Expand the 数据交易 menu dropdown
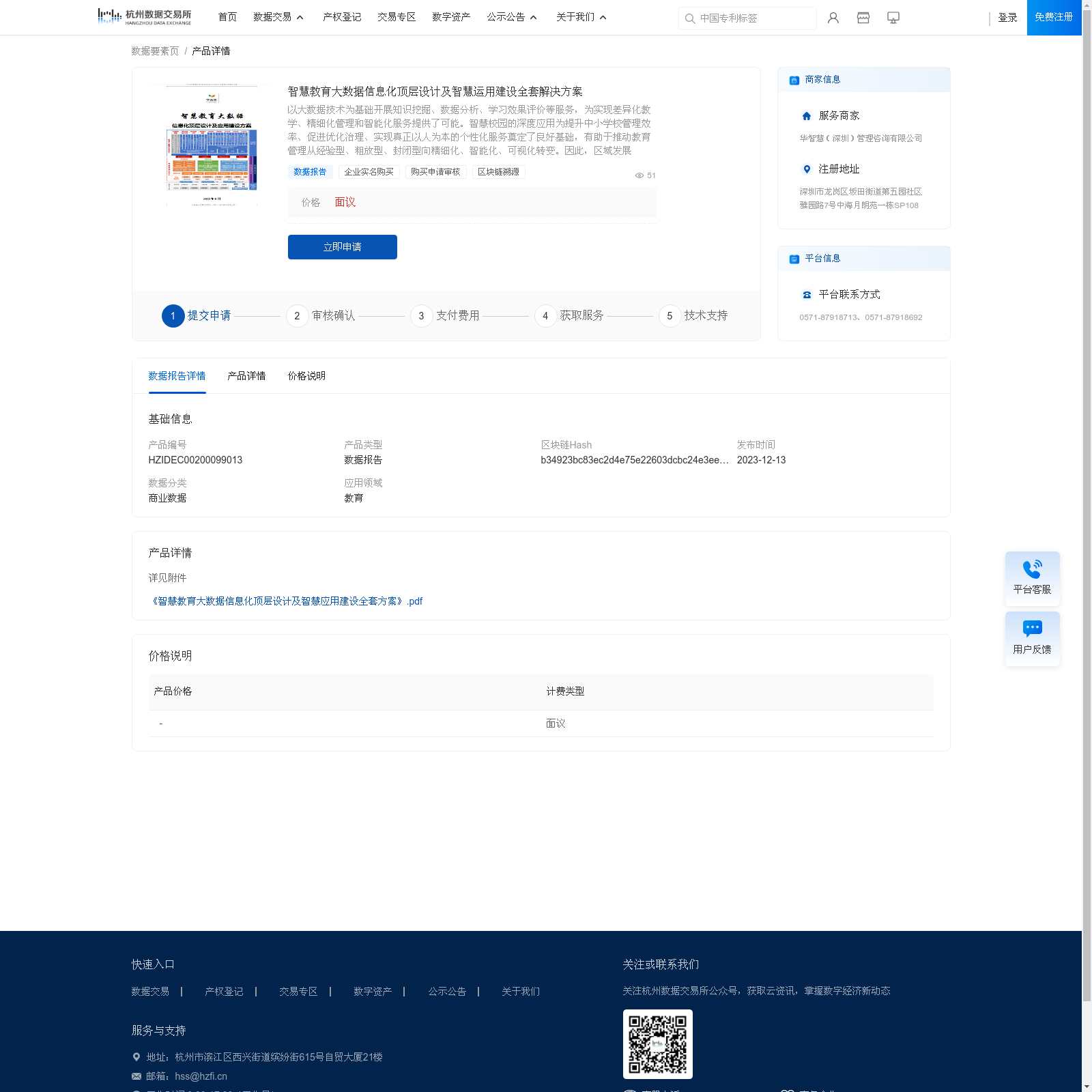Viewport: 1092px width, 1092px height. click(x=278, y=17)
